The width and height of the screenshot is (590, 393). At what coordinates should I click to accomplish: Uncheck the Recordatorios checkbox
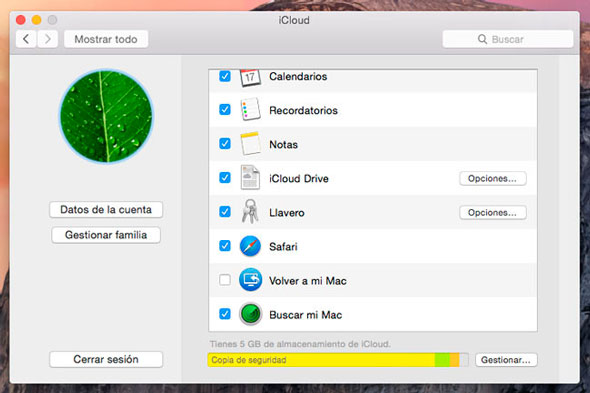click(x=225, y=110)
